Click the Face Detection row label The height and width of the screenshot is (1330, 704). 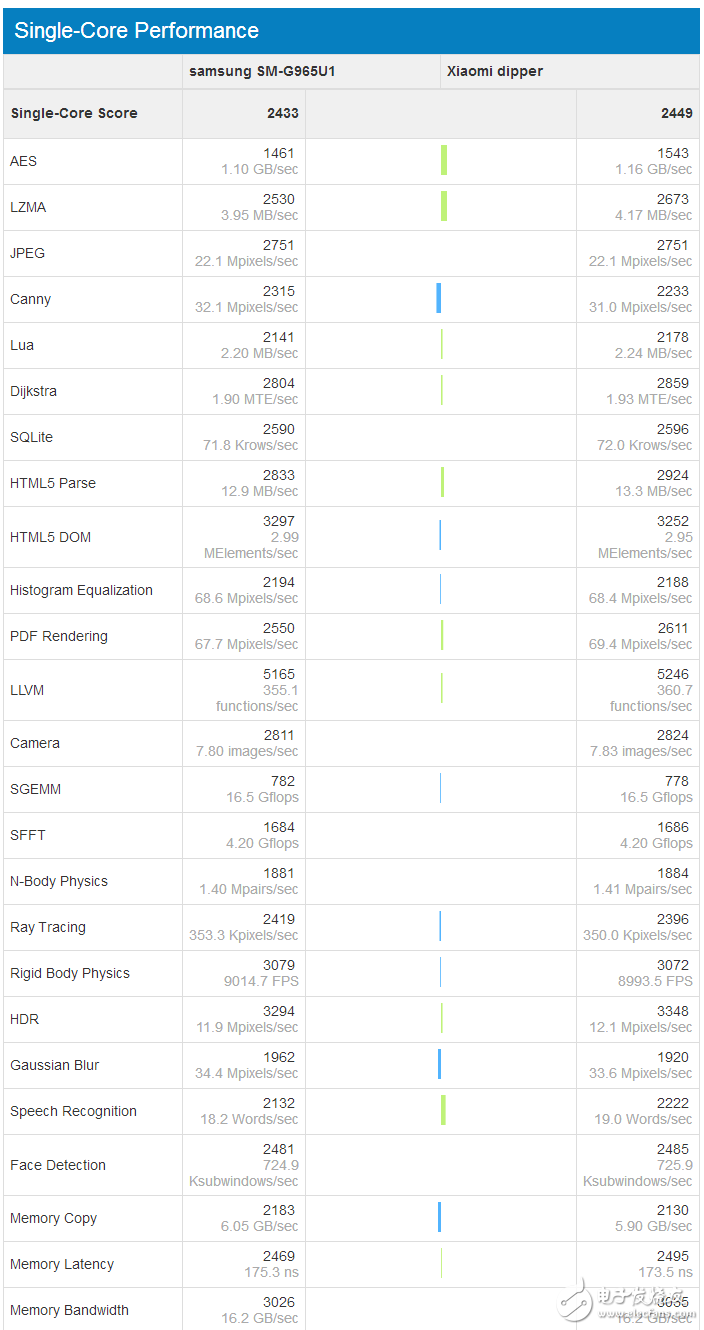58,1165
